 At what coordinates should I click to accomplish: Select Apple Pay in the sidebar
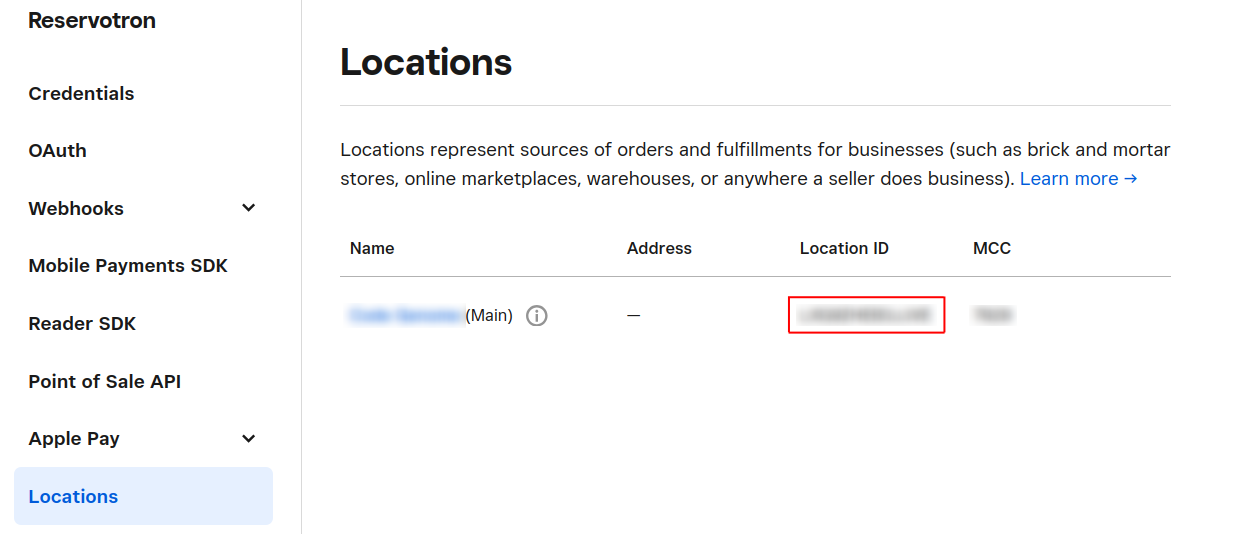[x=74, y=438]
